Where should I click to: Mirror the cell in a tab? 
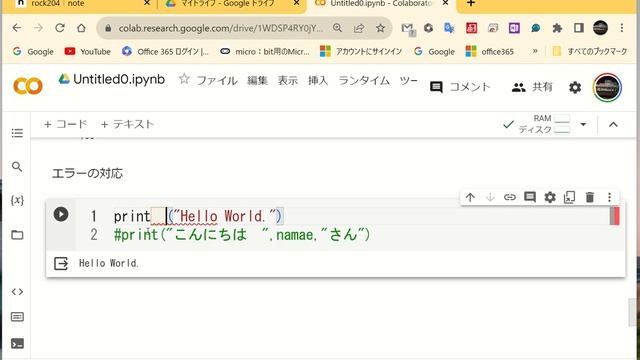[x=569, y=198]
